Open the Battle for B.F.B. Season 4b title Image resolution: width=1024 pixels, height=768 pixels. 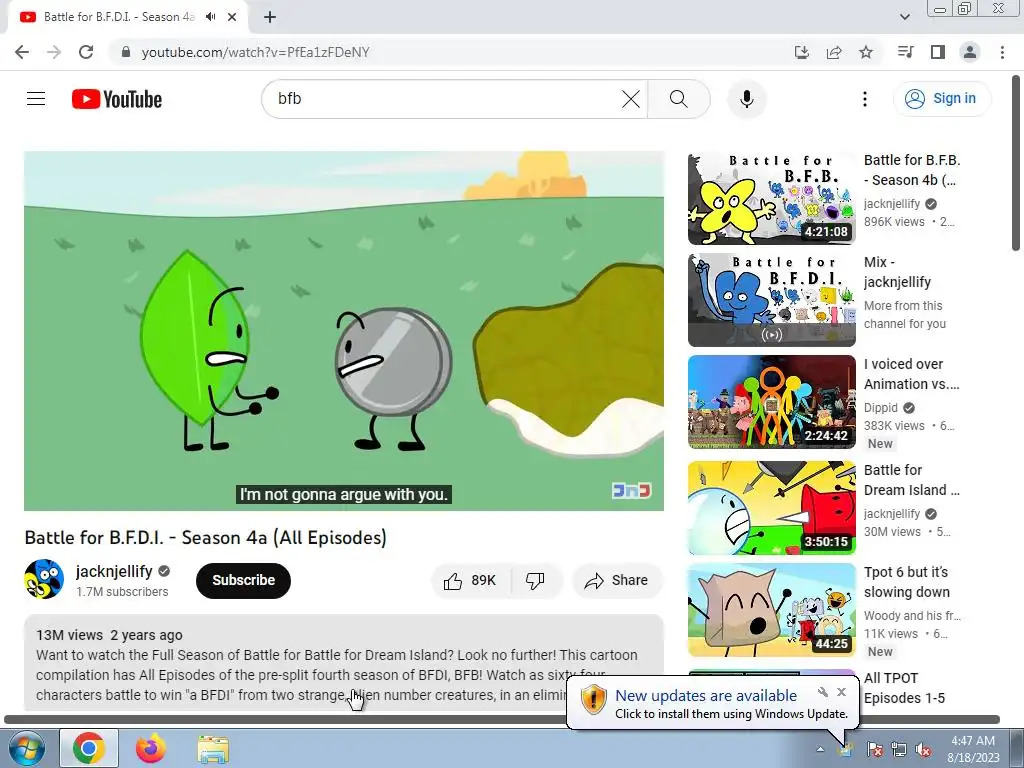[x=912, y=170]
